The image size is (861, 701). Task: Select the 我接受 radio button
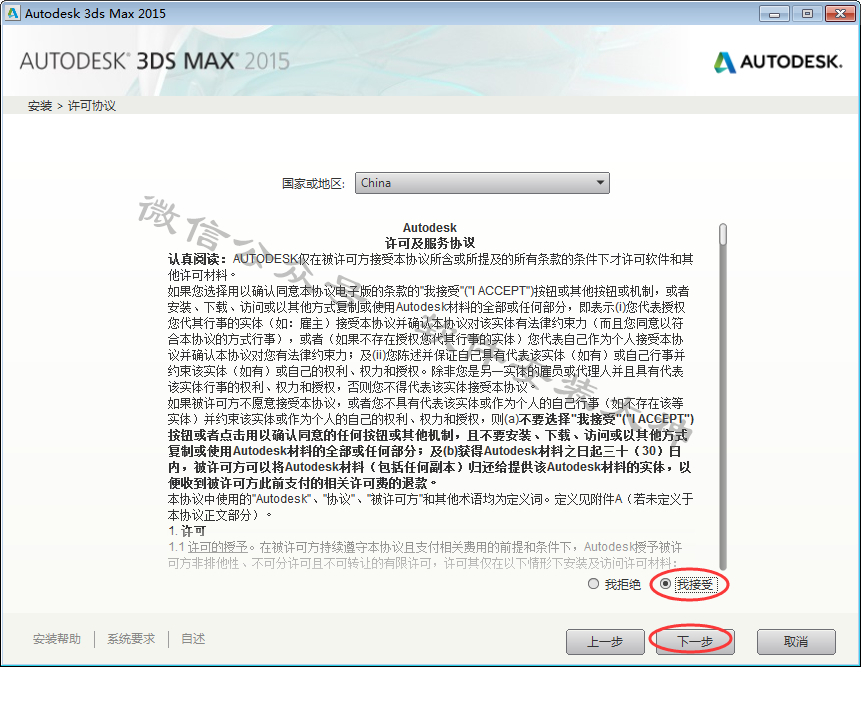(665, 584)
